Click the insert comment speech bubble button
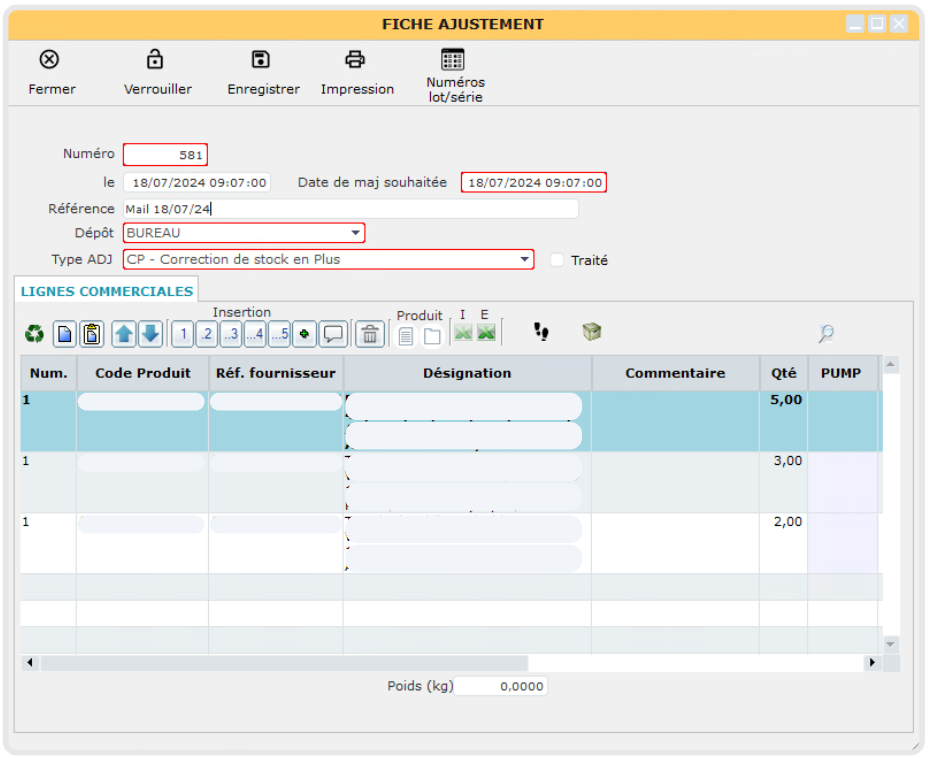The width and height of the screenshot is (928, 758). (x=334, y=334)
